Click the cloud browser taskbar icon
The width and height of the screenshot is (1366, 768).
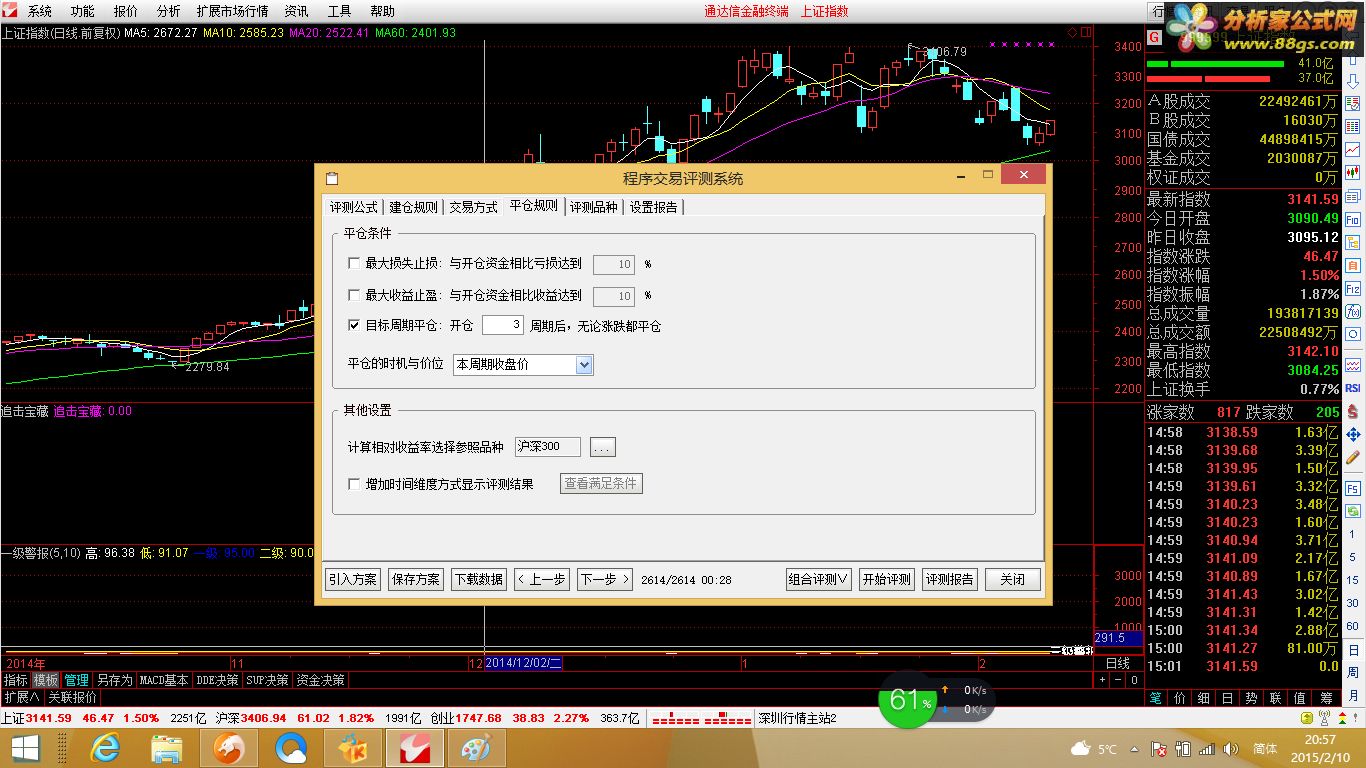pyautogui.click(x=290, y=747)
